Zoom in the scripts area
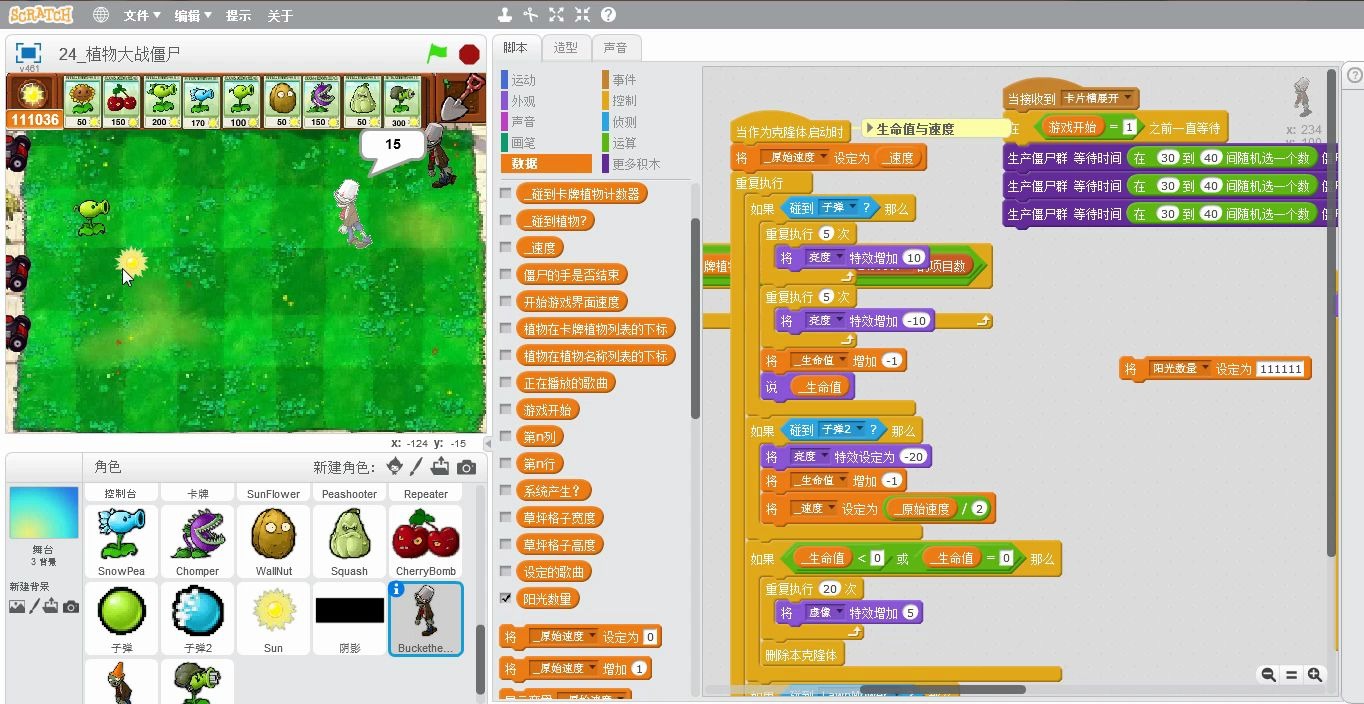The height and width of the screenshot is (704, 1364). 1315,675
